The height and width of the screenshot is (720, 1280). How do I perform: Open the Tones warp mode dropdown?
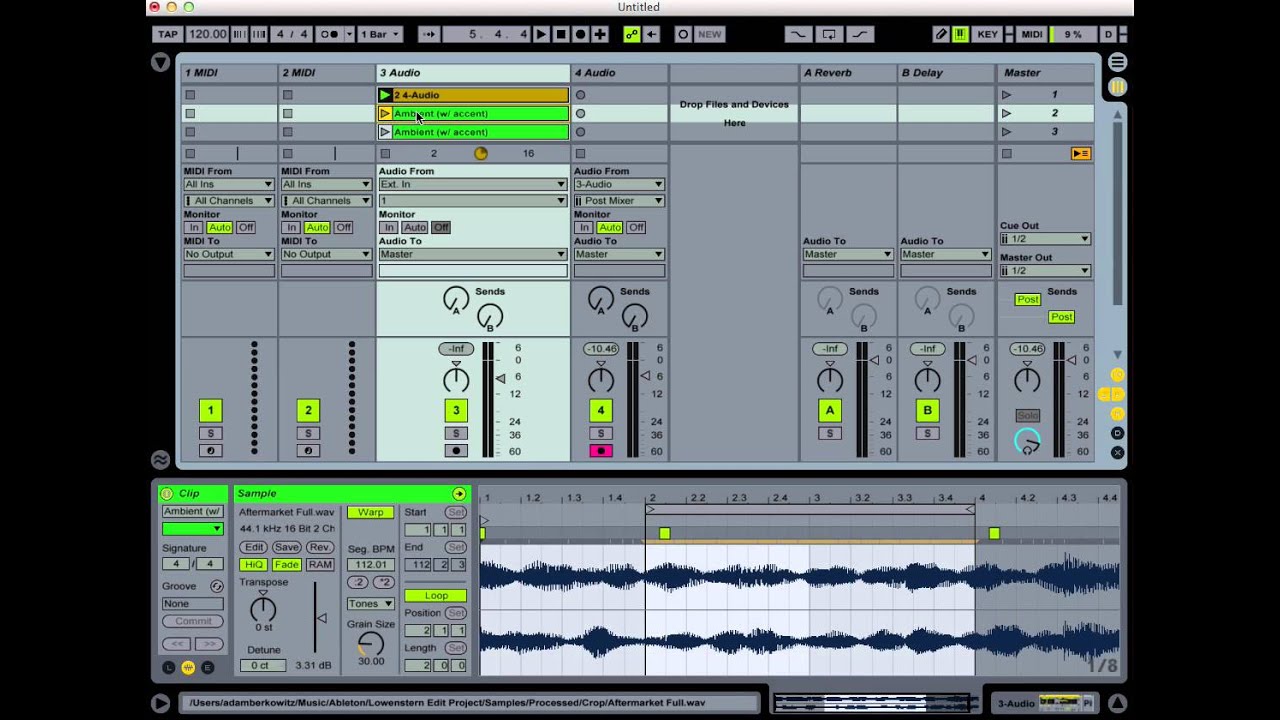pyautogui.click(x=370, y=603)
